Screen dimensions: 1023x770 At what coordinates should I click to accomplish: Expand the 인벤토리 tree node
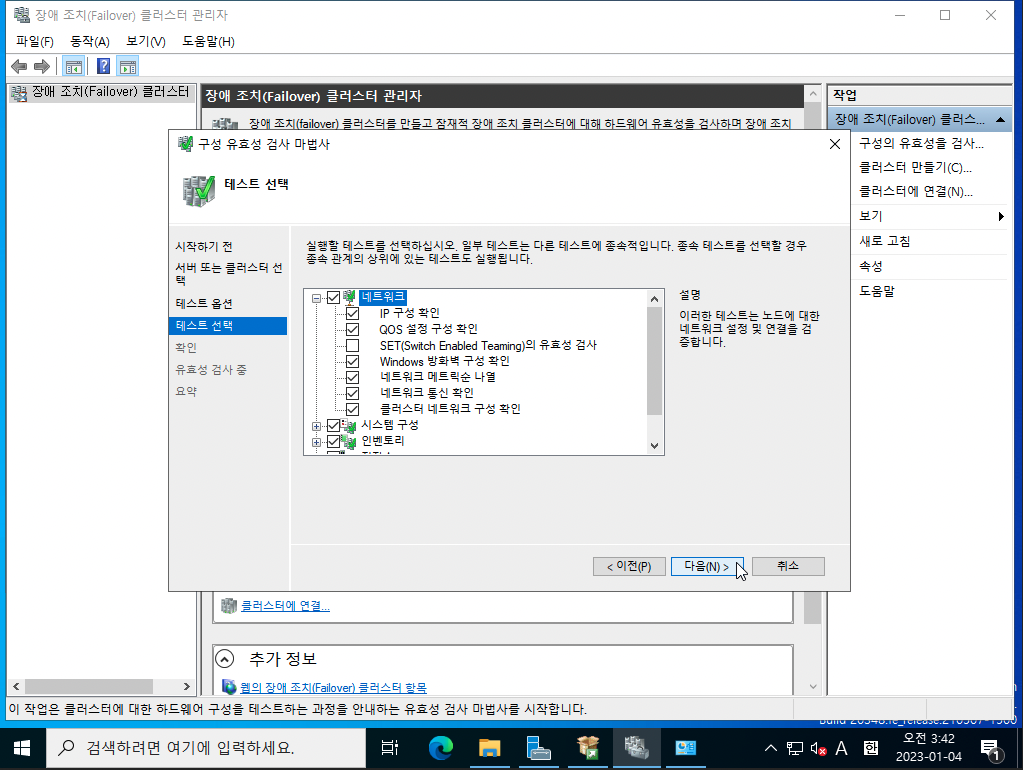click(316, 442)
